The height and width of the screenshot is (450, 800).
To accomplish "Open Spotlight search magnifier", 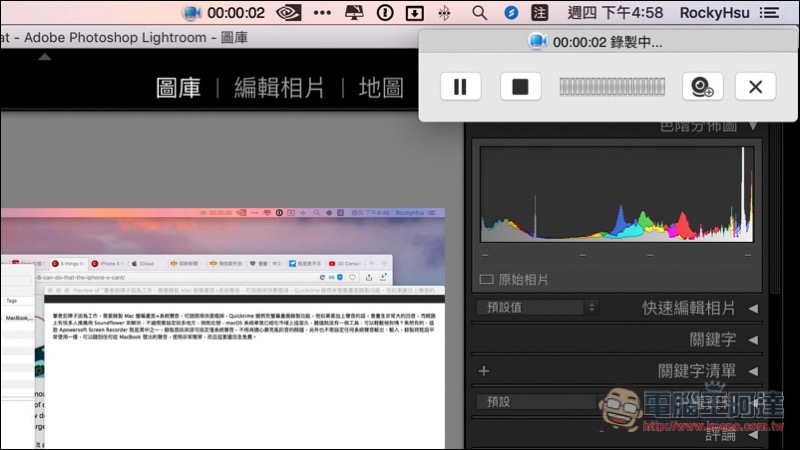I will 479,13.
